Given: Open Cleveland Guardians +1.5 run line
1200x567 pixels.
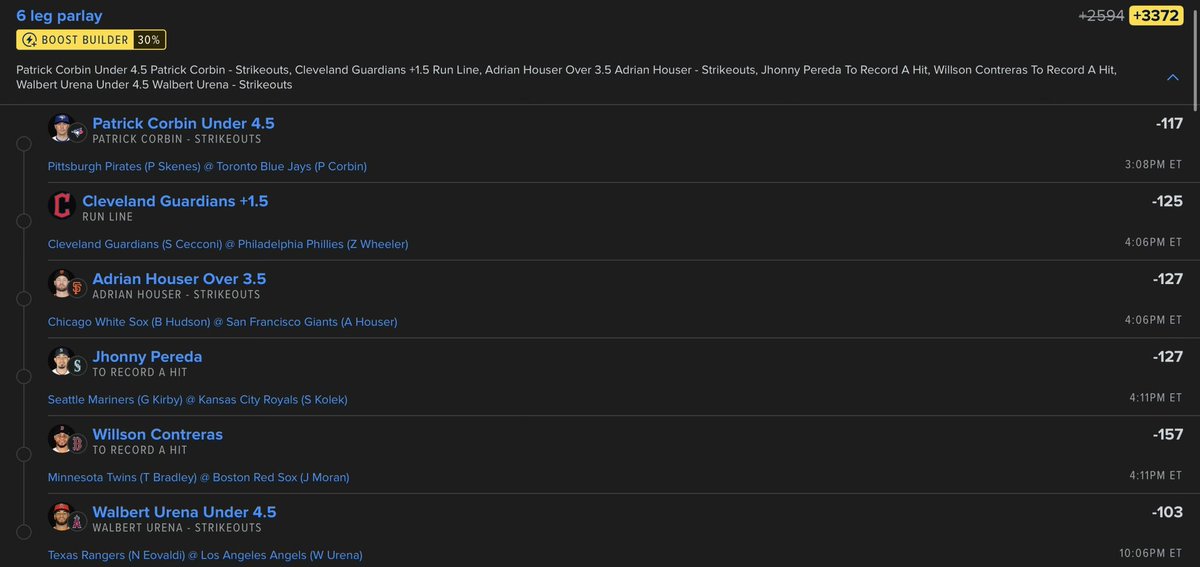Looking at the screenshot, I should click(x=175, y=201).
